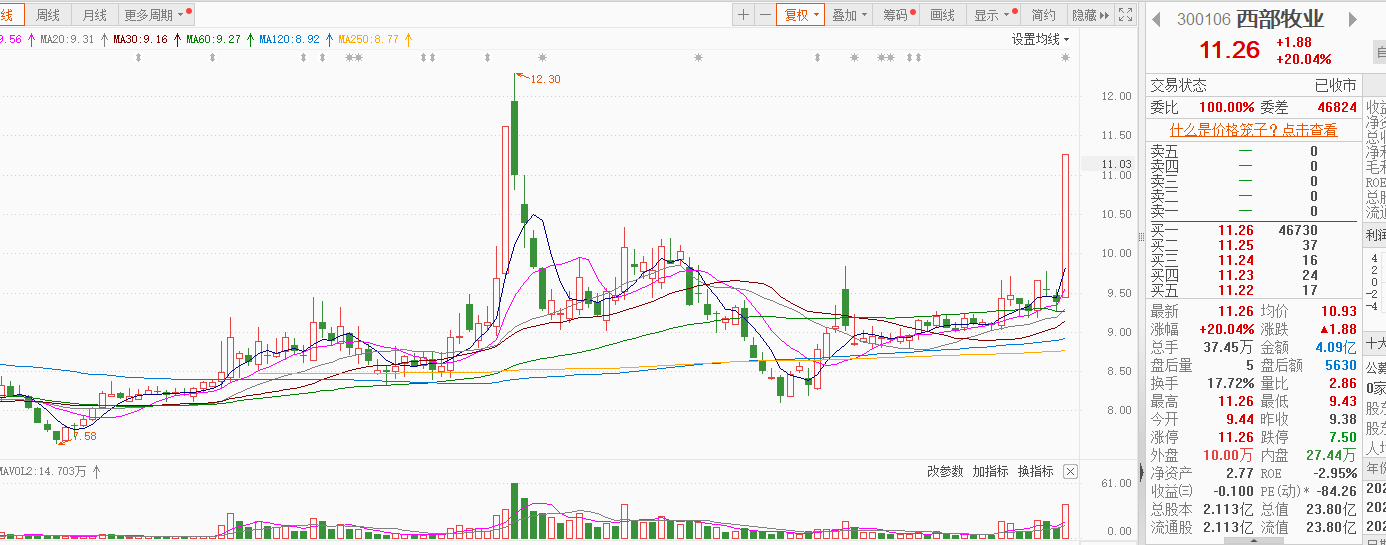Click the 内盘 value 27.44万
1386x545 pixels.
point(1332,455)
